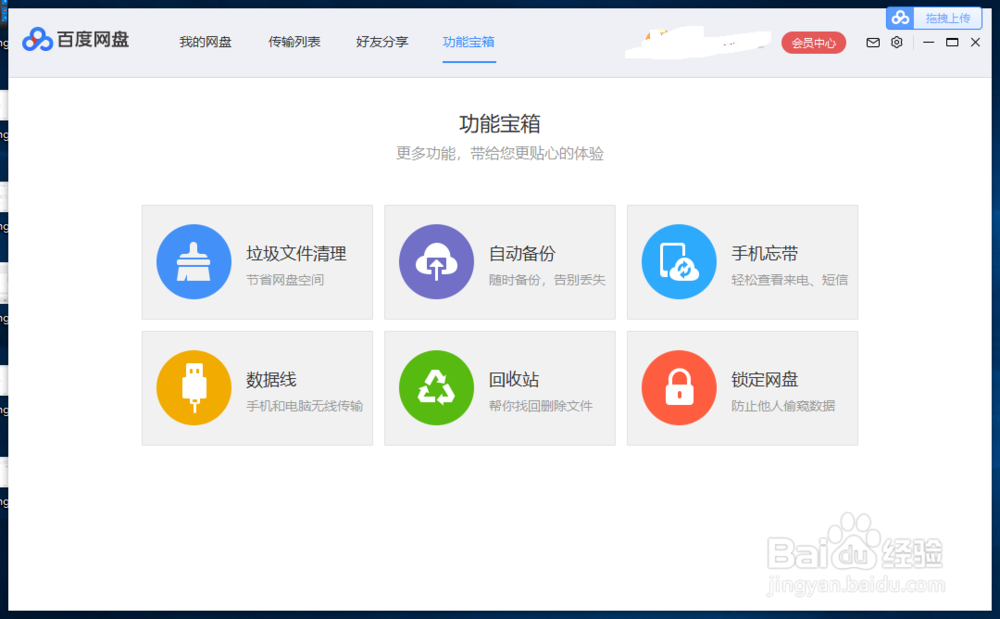Open the 回收站 recycle bin icon
Image resolution: width=1000 pixels, height=619 pixels.
pos(437,387)
